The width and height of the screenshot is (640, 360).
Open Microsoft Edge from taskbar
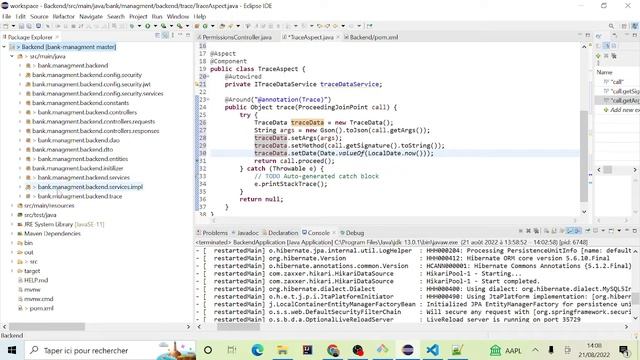click(x=258, y=350)
